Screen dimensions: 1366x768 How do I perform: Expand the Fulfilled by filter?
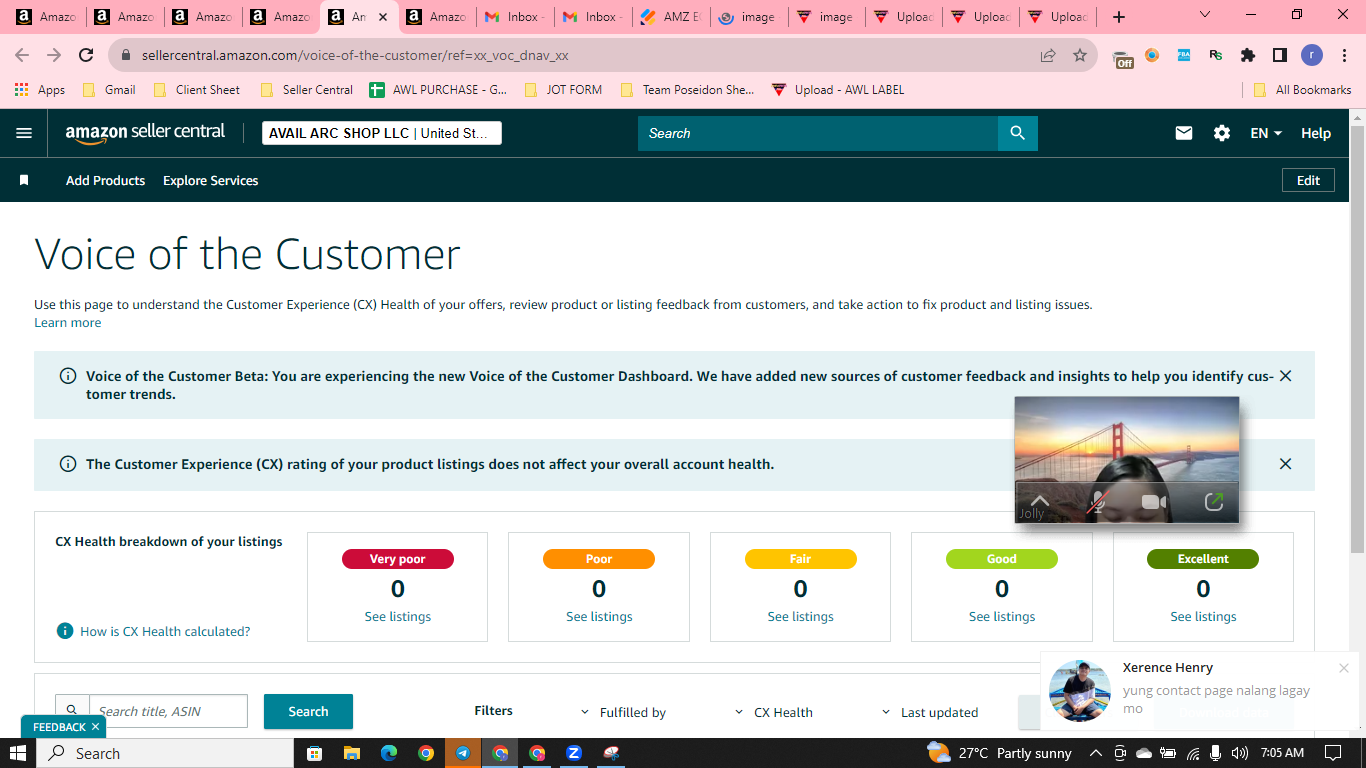(623, 712)
